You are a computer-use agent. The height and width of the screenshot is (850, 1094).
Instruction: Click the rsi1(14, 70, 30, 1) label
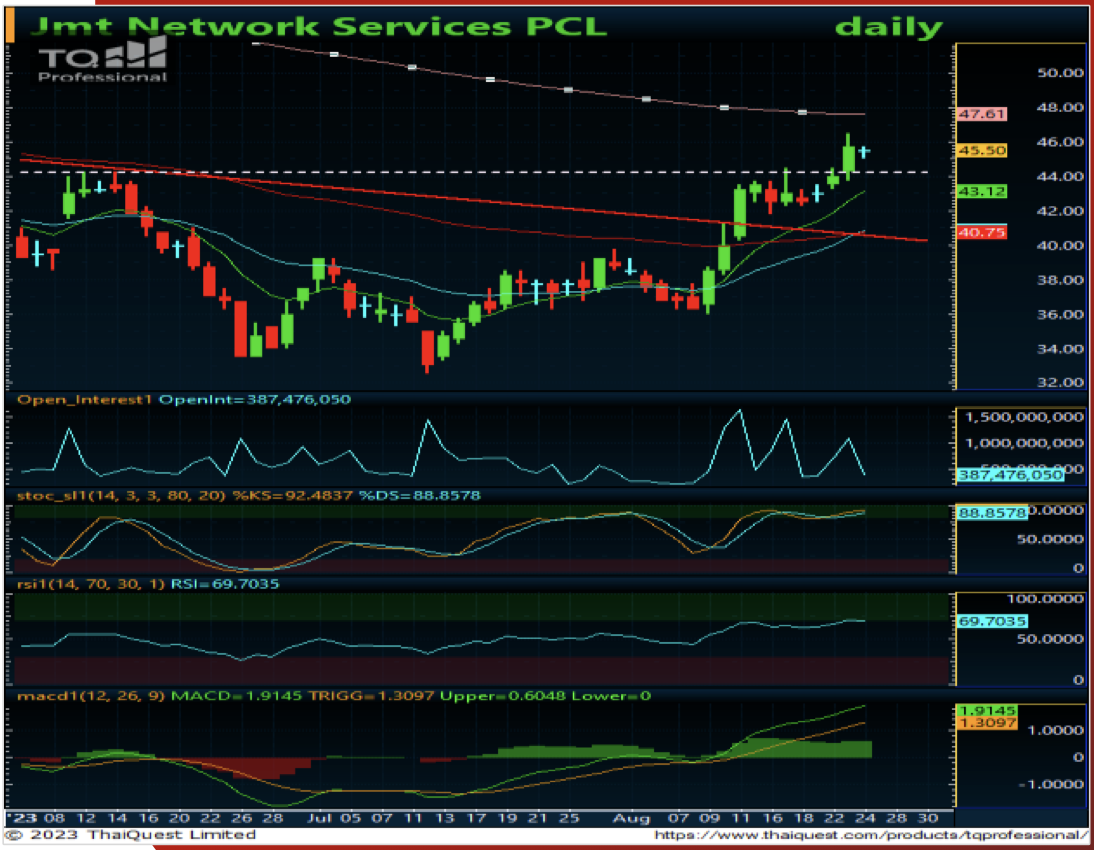point(91,584)
